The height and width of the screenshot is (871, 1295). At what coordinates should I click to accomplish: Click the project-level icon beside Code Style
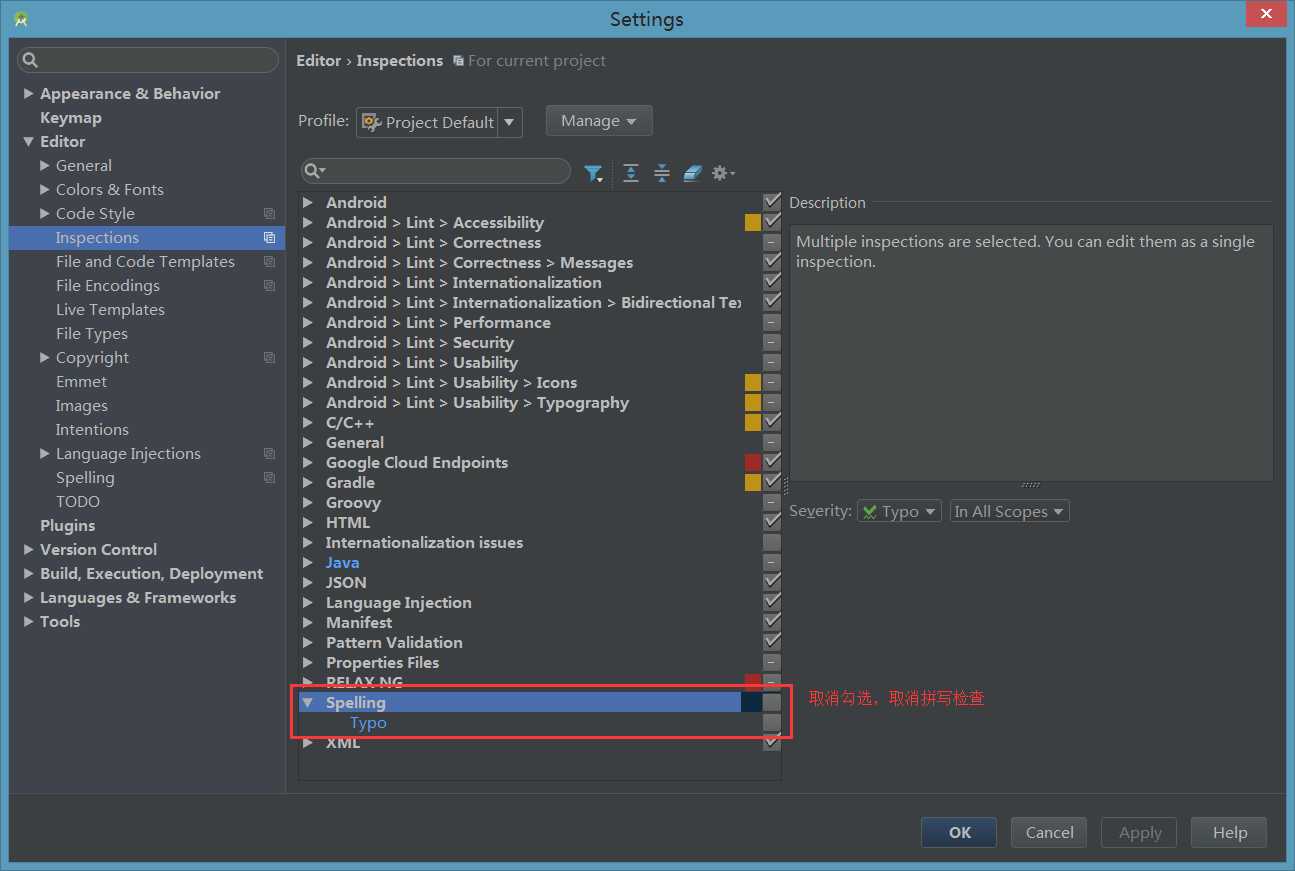pos(269,214)
